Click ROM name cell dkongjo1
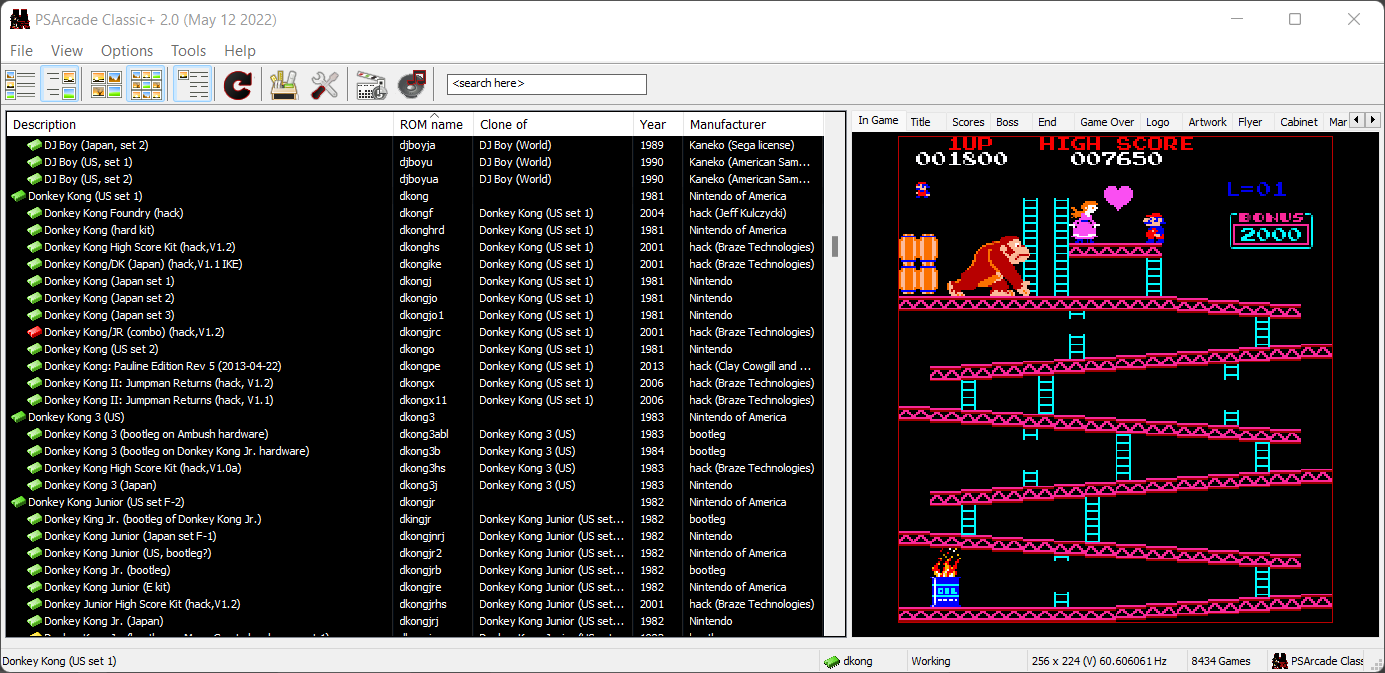The height and width of the screenshot is (673, 1385). pos(421,315)
